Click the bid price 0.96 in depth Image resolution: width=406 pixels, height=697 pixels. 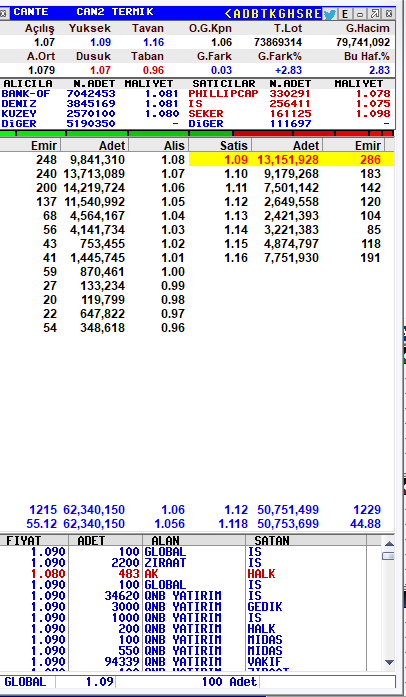173,328
